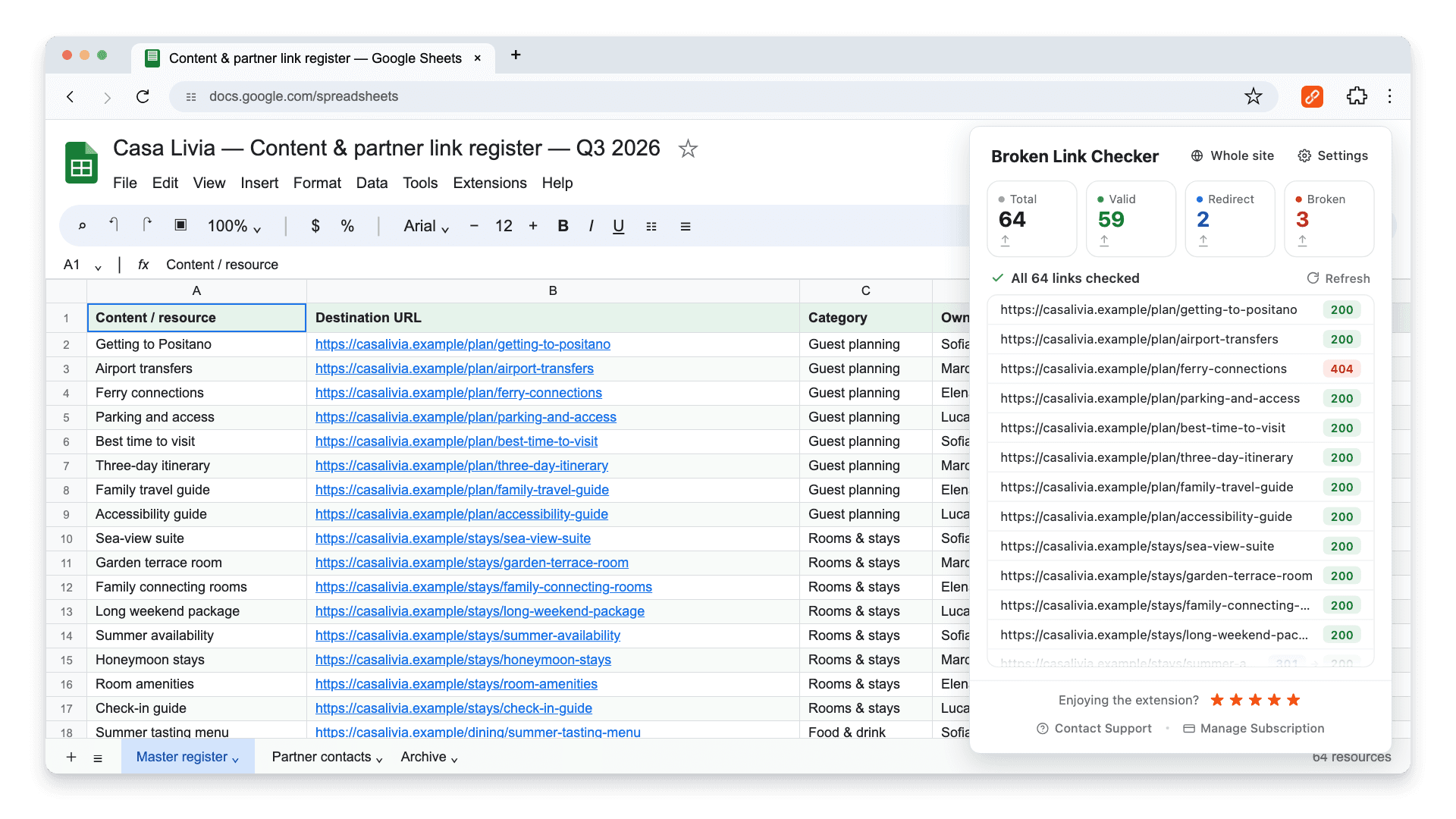Open Partner contacts tab dropdown arrow

pyautogui.click(x=379, y=760)
